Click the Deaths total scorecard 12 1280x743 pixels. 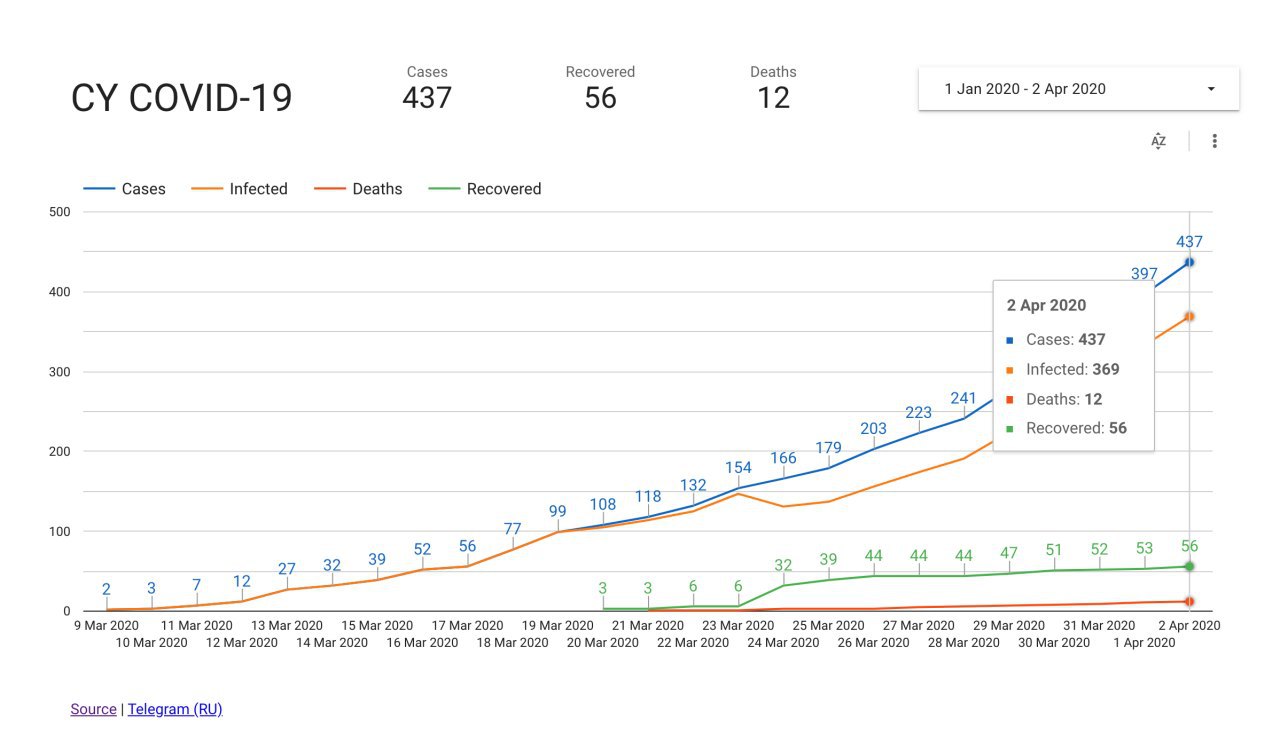click(773, 97)
